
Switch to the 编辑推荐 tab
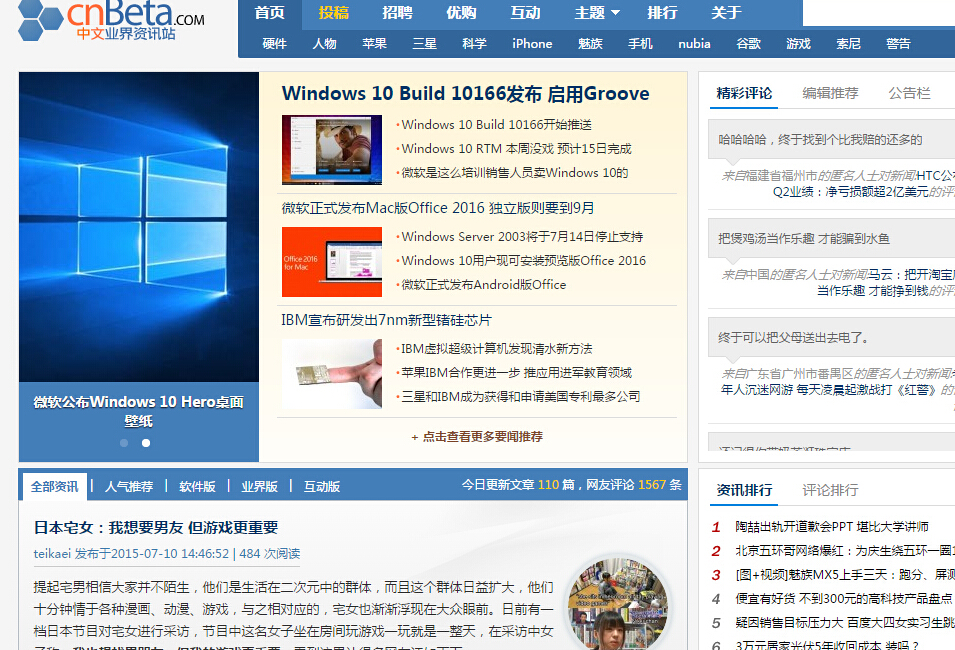point(831,93)
